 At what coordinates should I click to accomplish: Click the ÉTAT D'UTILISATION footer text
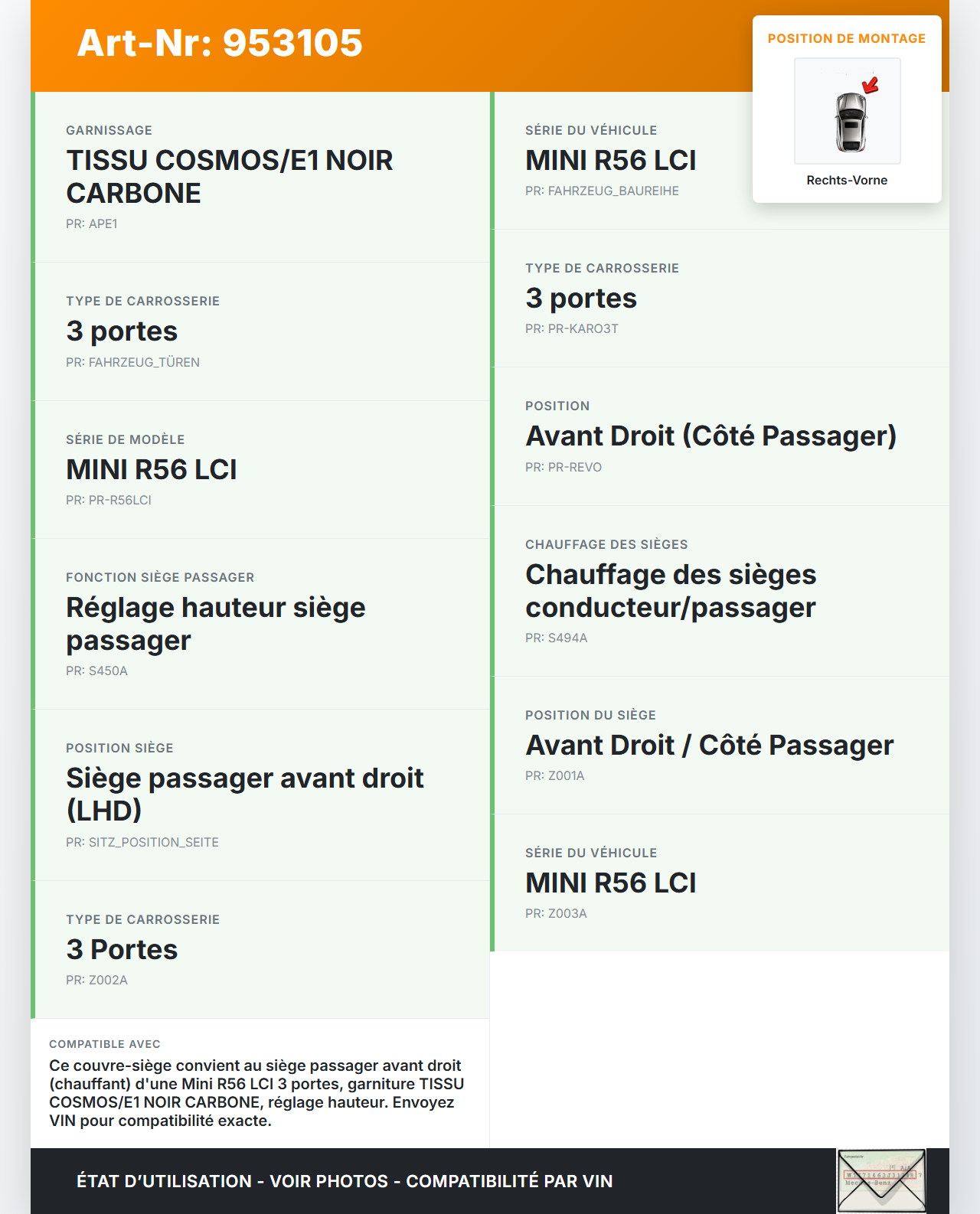click(x=345, y=1181)
